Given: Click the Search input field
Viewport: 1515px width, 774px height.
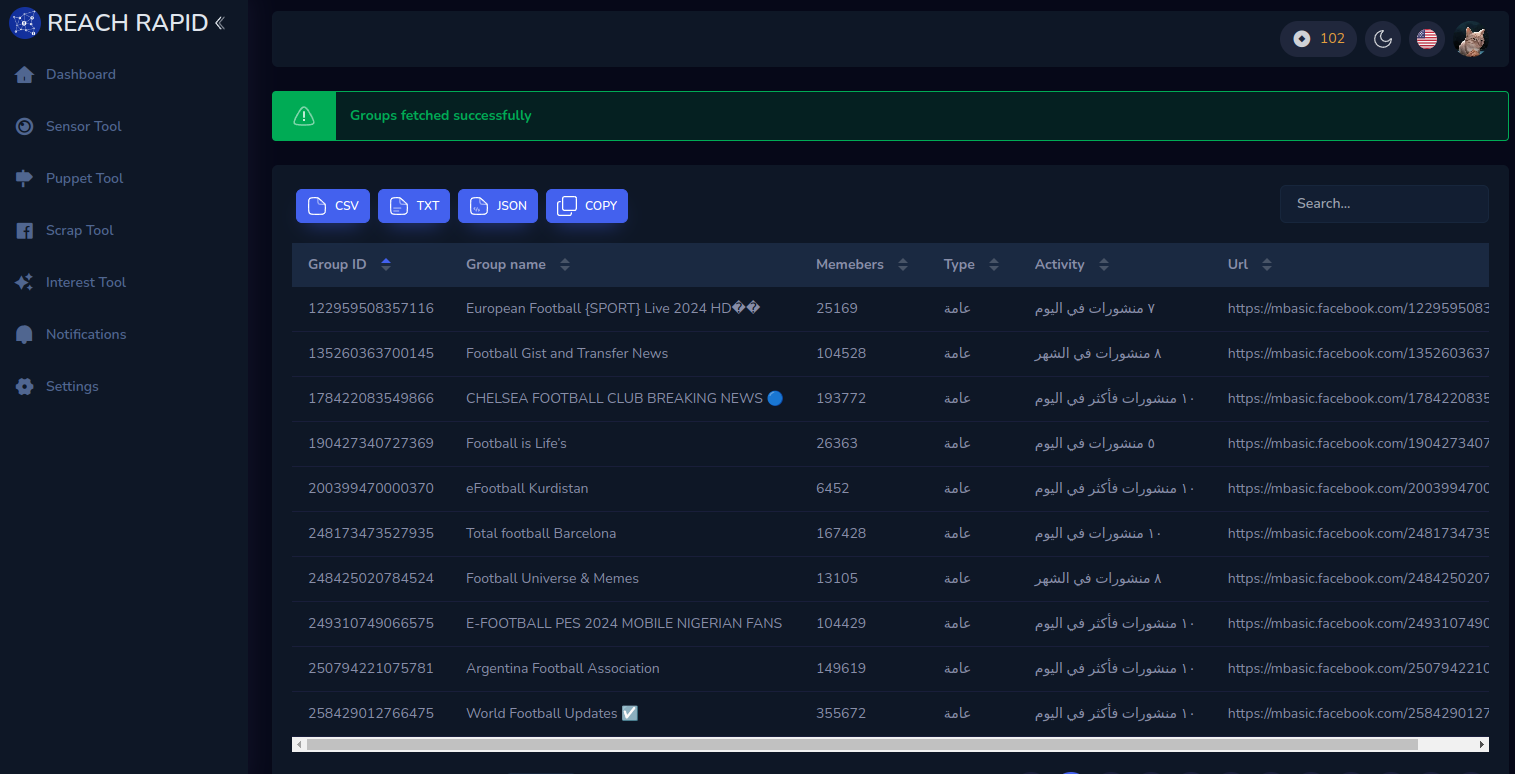Looking at the screenshot, I should point(1384,204).
